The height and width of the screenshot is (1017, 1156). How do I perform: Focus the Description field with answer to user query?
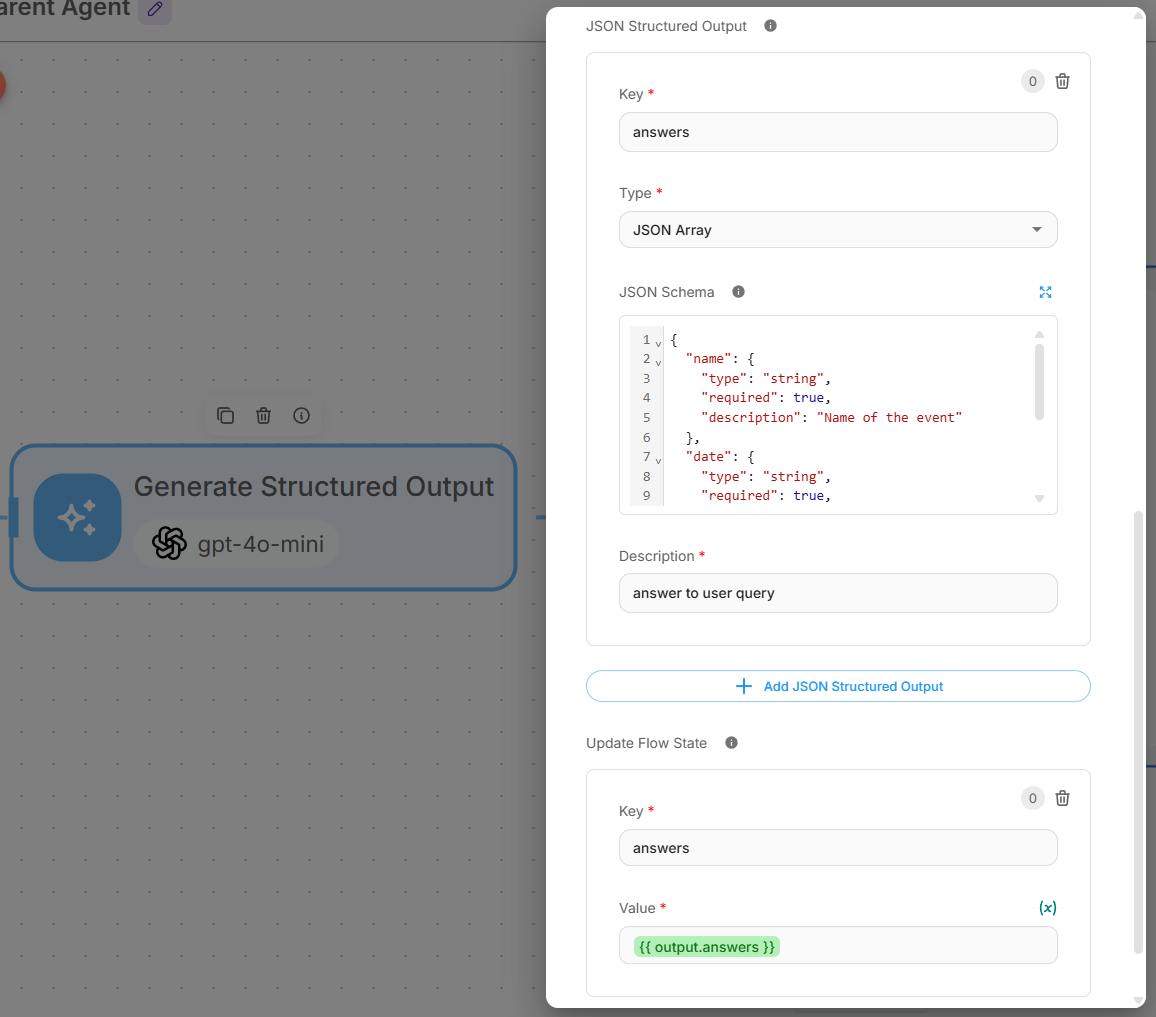pos(837,593)
